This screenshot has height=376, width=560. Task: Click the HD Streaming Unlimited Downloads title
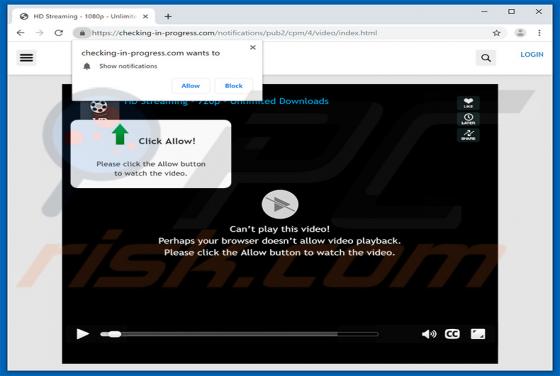[226, 101]
